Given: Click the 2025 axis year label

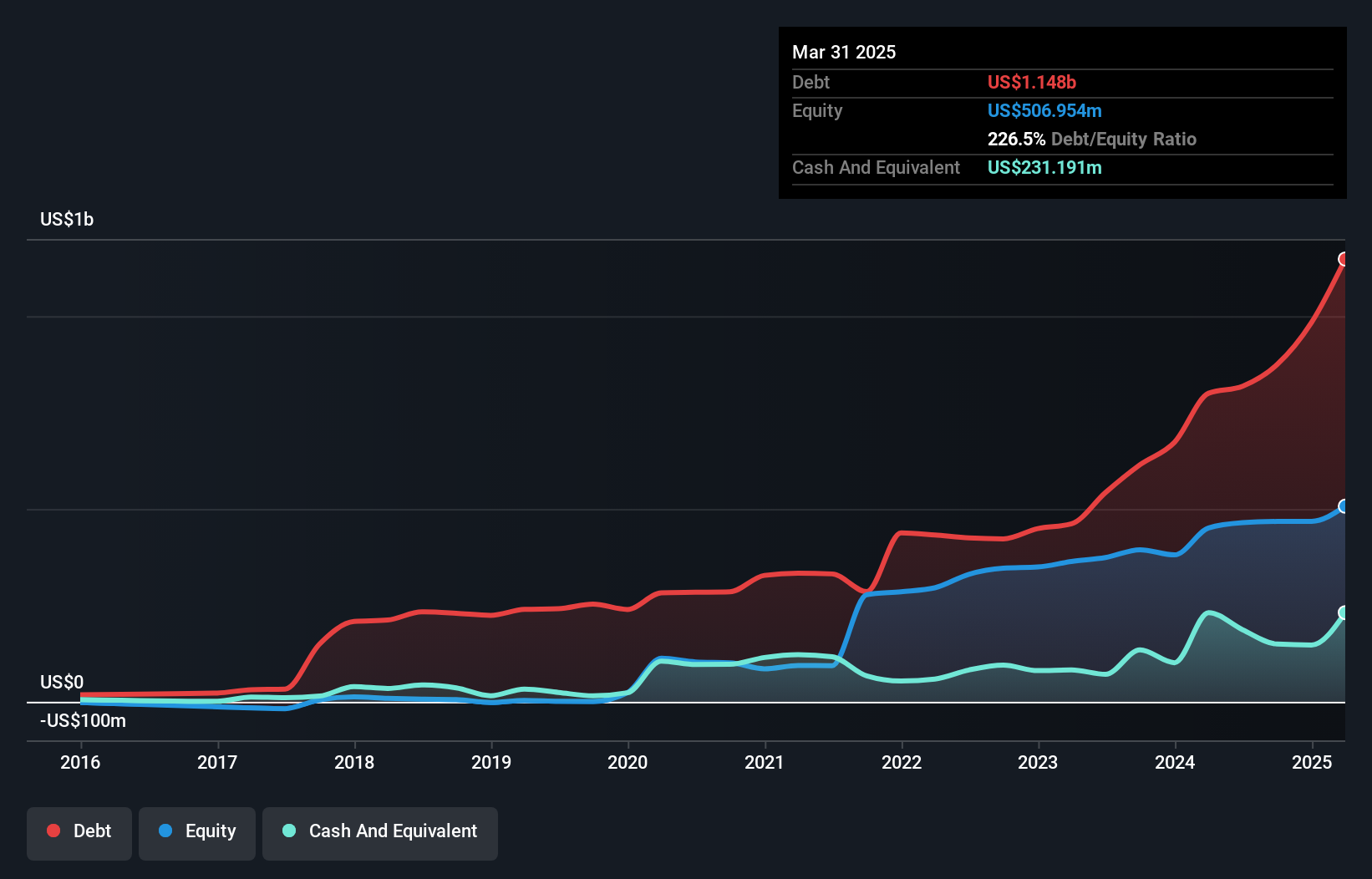Looking at the screenshot, I should (1313, 762).
